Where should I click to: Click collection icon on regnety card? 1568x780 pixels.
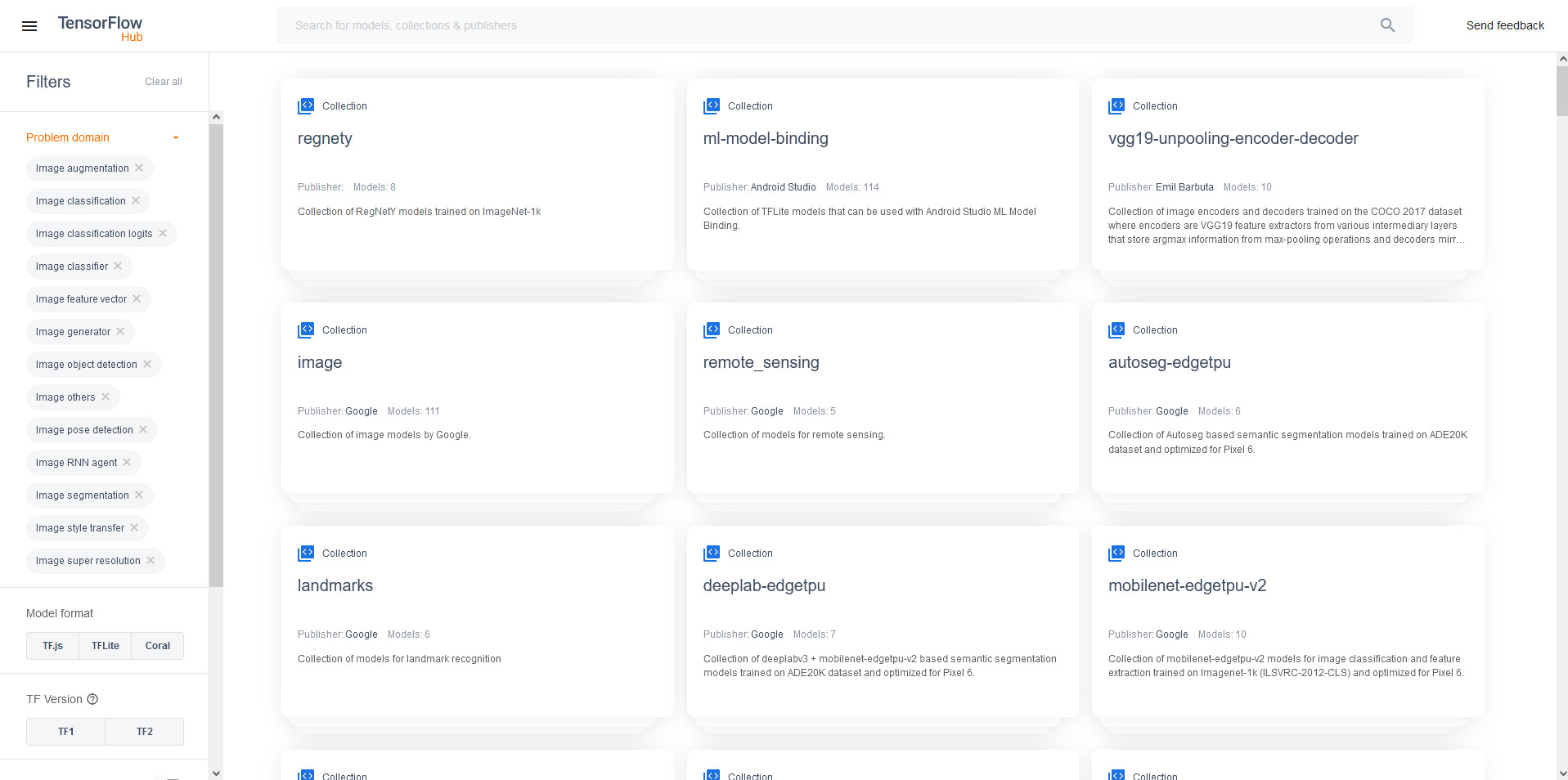click(306, 106)
